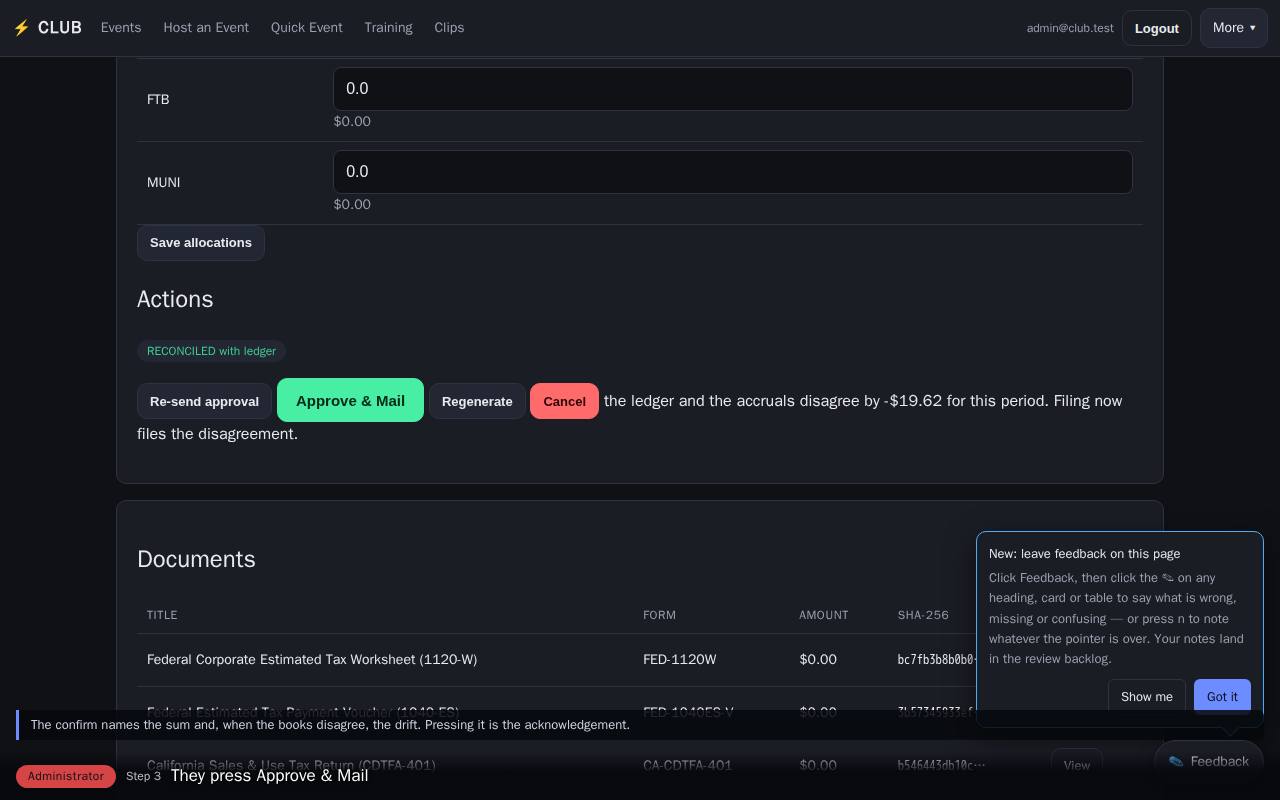Screen dimensions: 1280x800
Task: Click the FORM column header
Action: [x=659, y=615]
